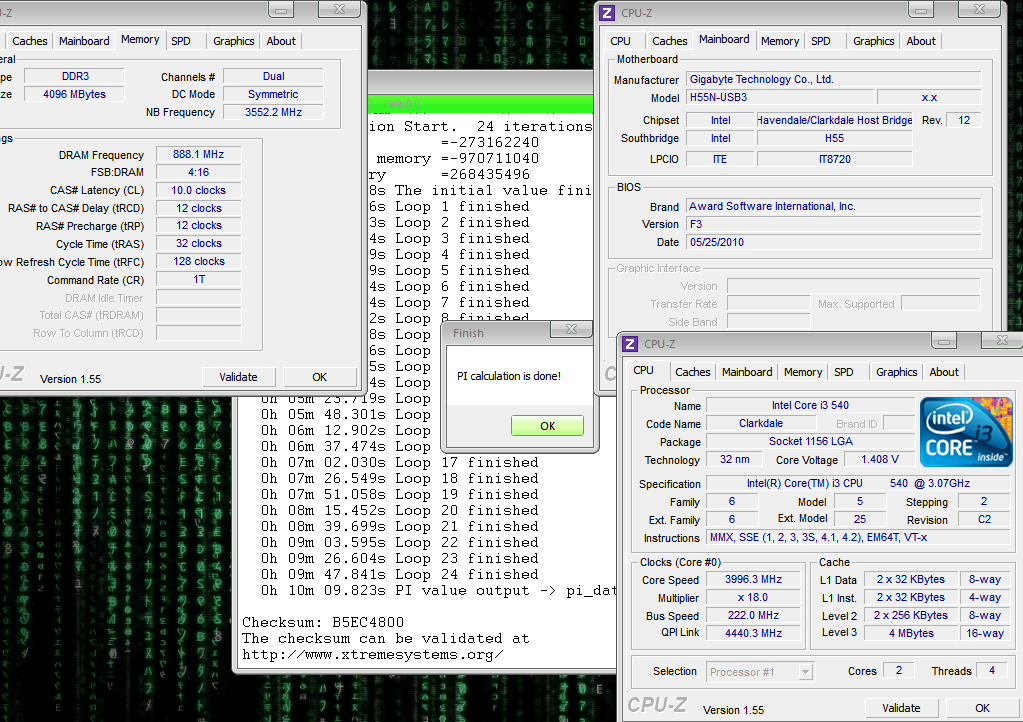Click OK in the bottom CPU-Z CPU window
1023x722 pixels.
pyautogui.click(x=983, y=708)
